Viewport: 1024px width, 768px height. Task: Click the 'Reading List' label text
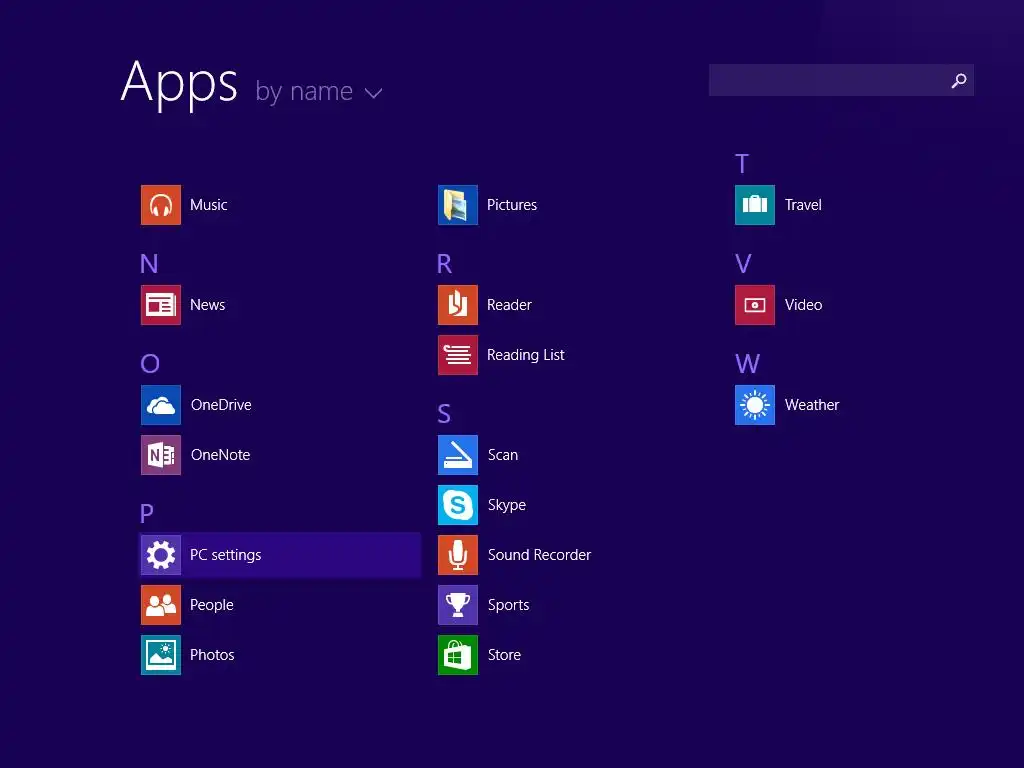tap(526, 355)
